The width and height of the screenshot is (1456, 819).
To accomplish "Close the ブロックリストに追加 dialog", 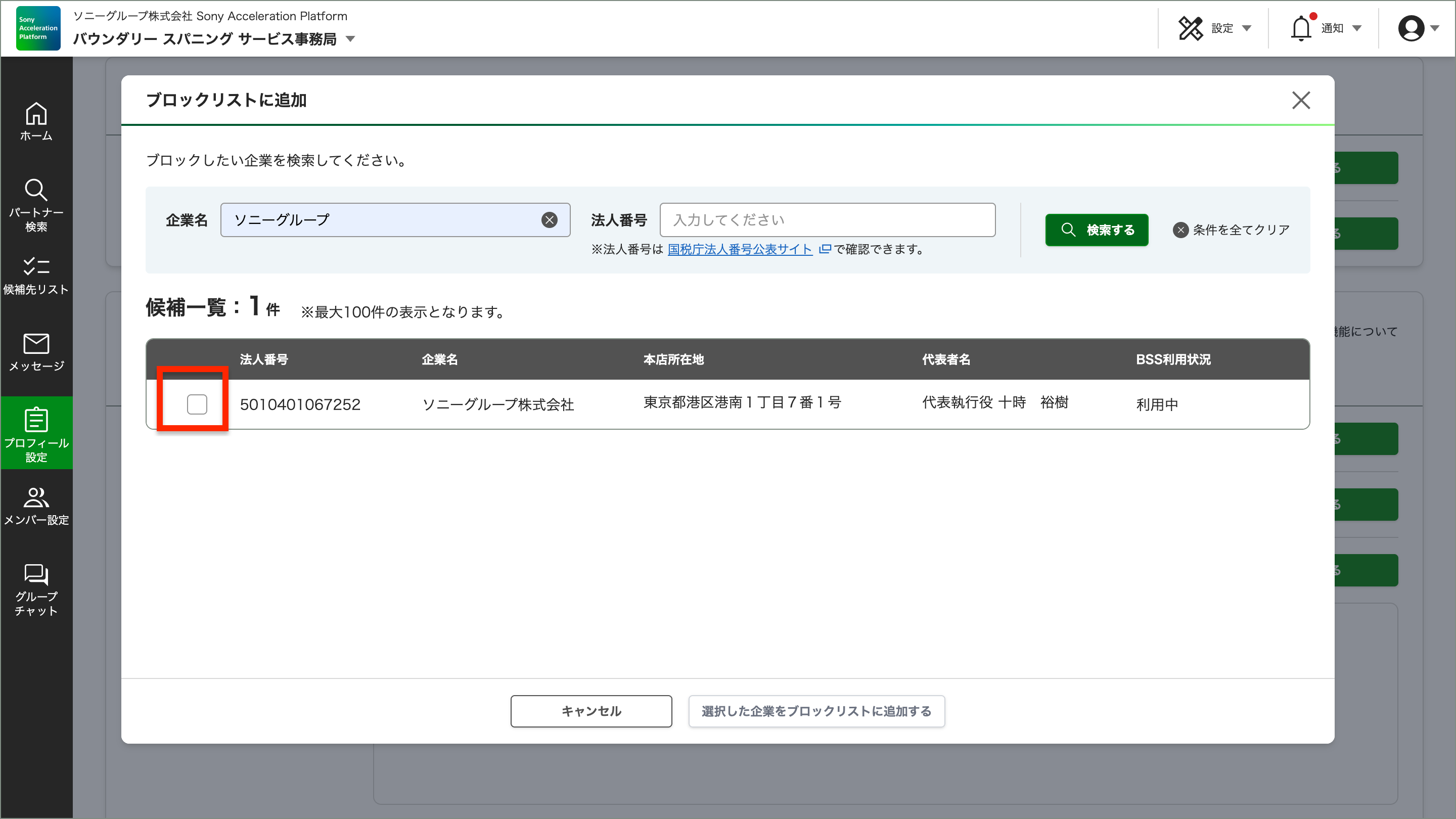I will tap(1301, 100).
